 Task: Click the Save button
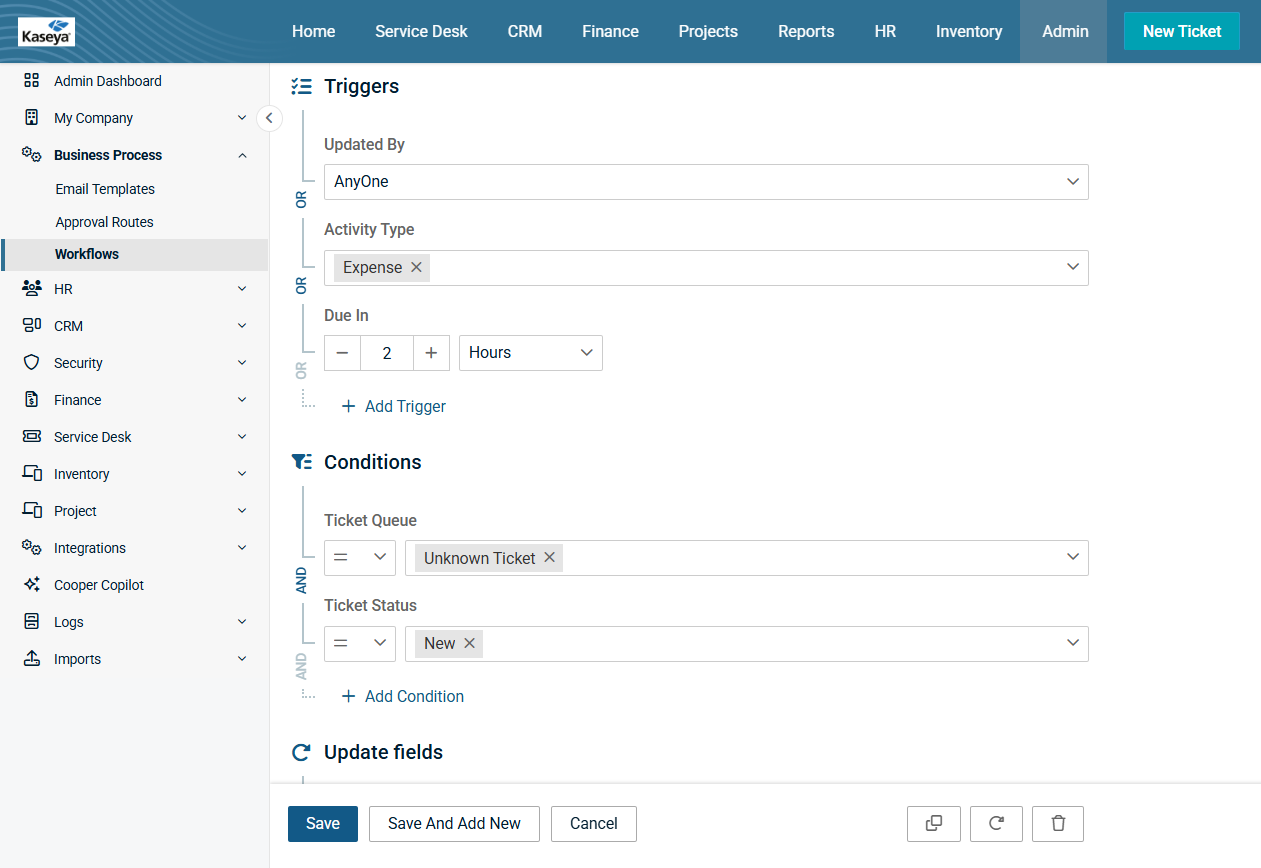coord(322,824)
